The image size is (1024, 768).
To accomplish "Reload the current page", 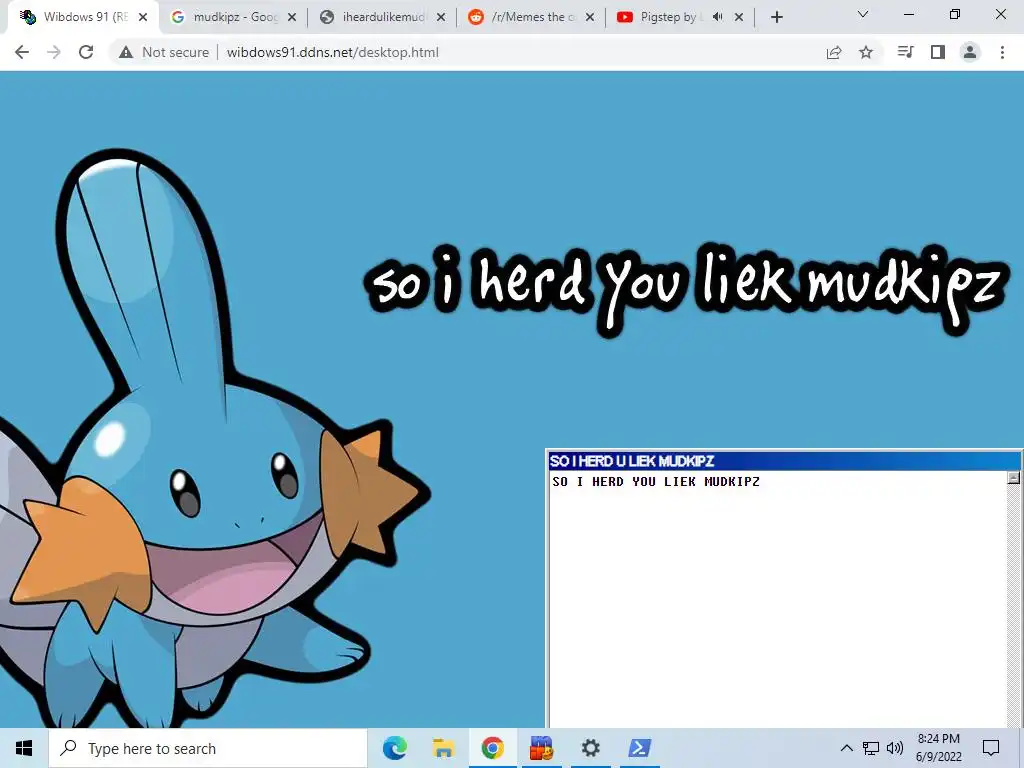I will pyautogui.click(x=86, y=52).
